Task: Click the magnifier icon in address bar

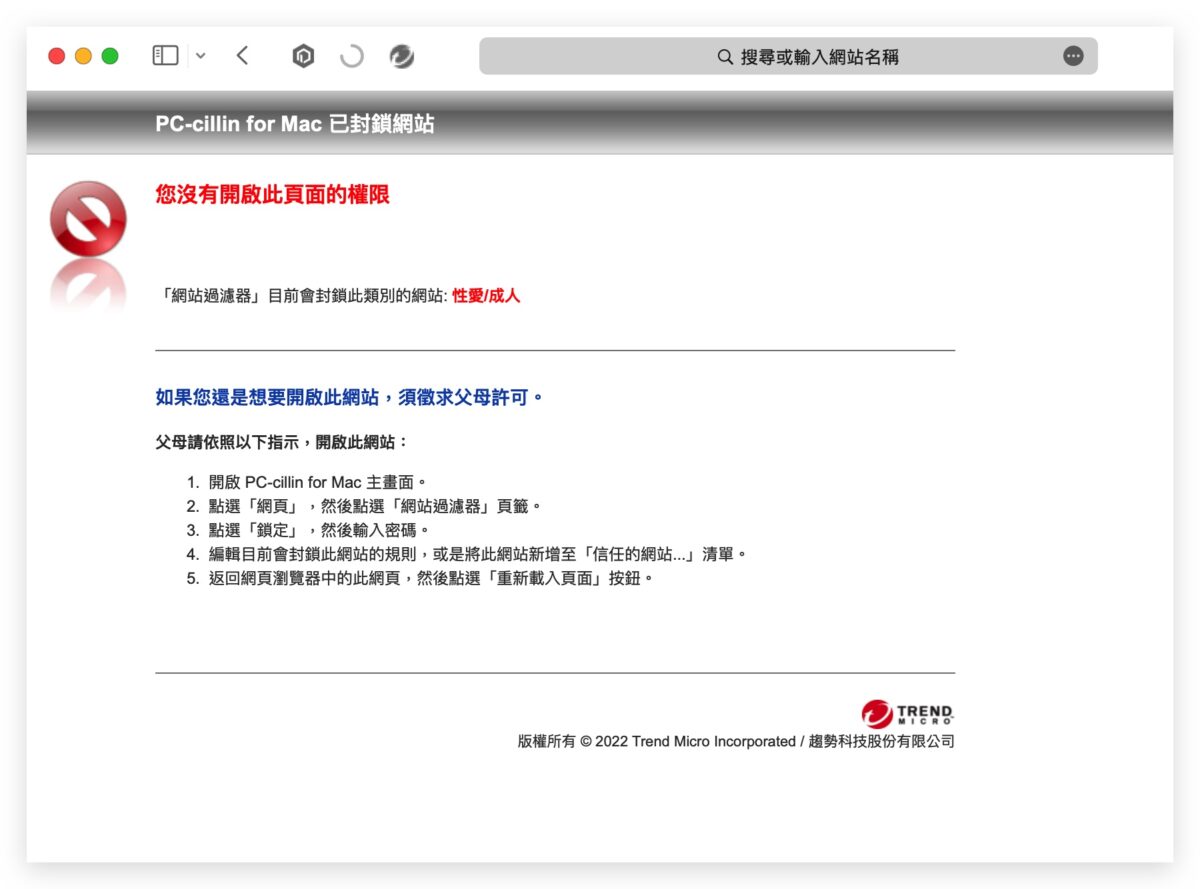Action: [726, 57]
